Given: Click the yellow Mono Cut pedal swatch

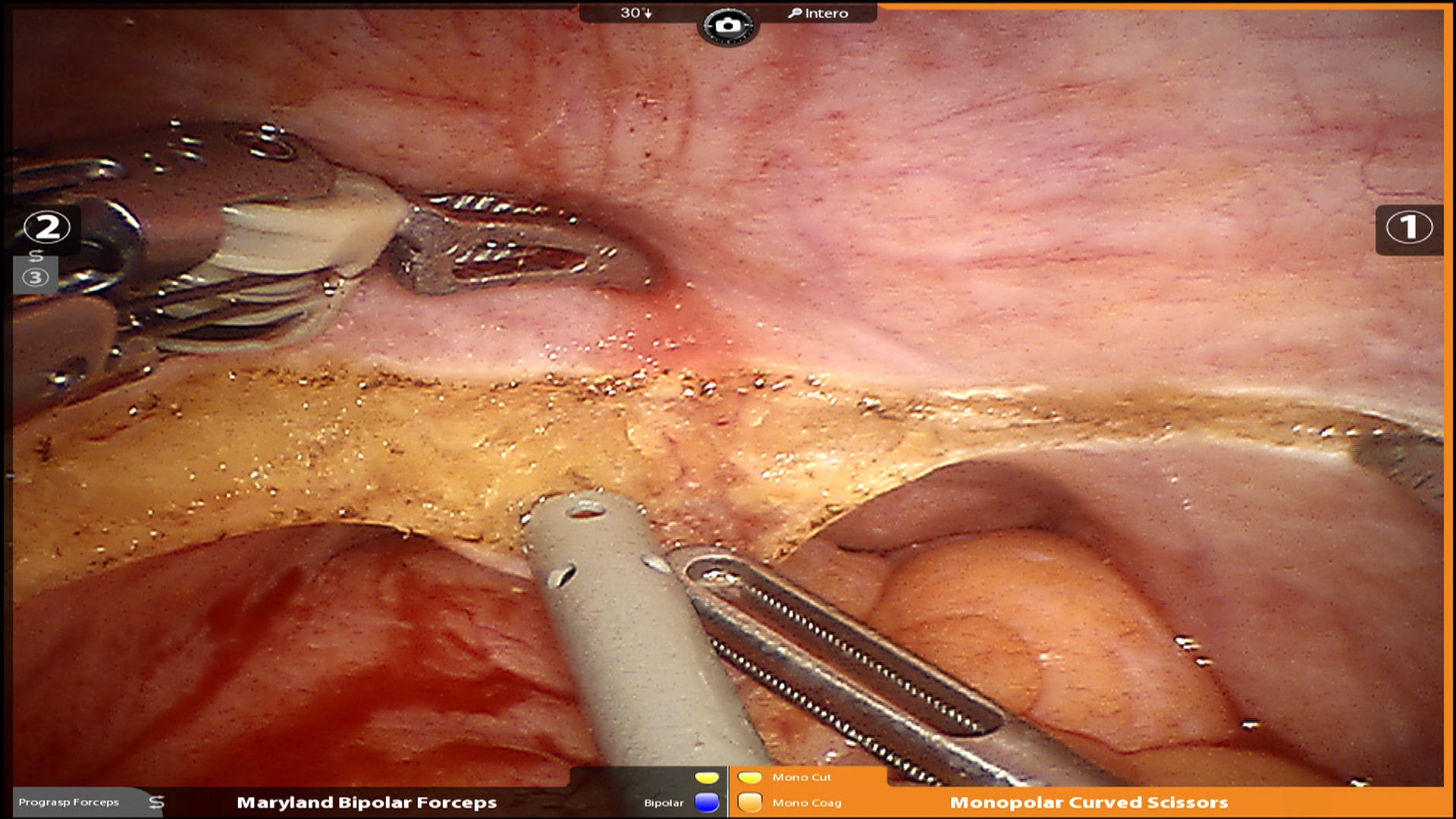Looking at the screenshot, I should (x=750, y=777).
